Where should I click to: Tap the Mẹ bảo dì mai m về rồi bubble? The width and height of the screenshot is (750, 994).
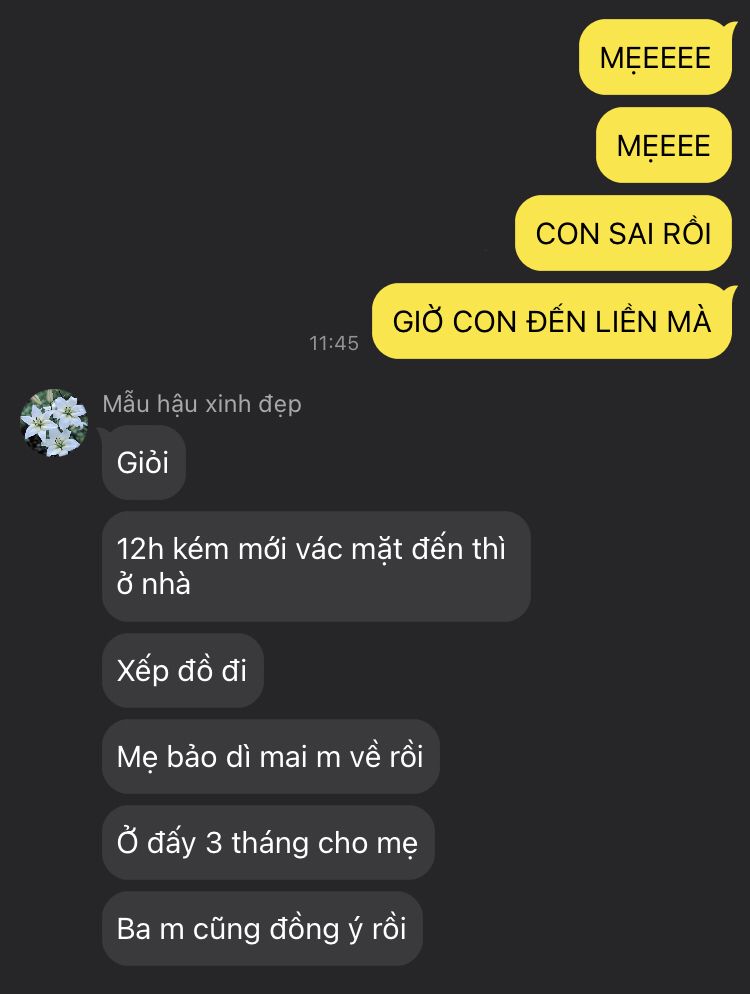pos(270,756)
